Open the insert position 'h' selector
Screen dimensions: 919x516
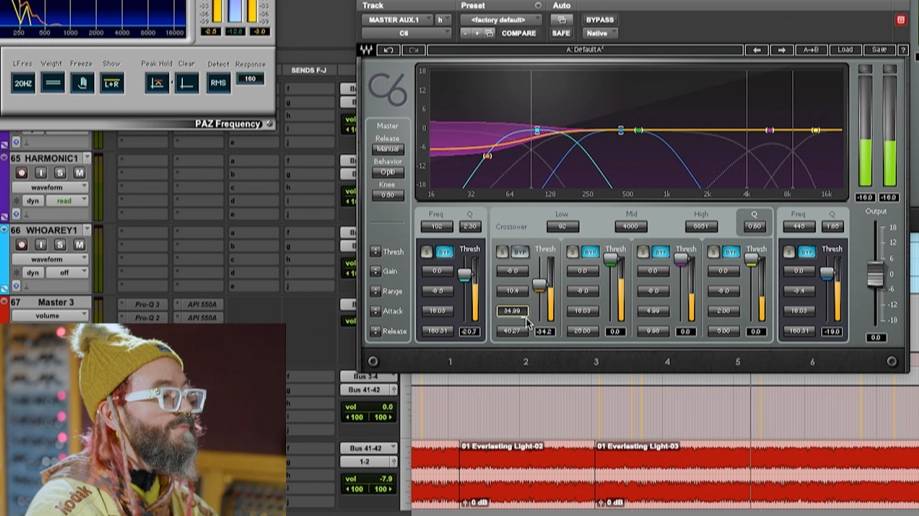pos(443,19)
